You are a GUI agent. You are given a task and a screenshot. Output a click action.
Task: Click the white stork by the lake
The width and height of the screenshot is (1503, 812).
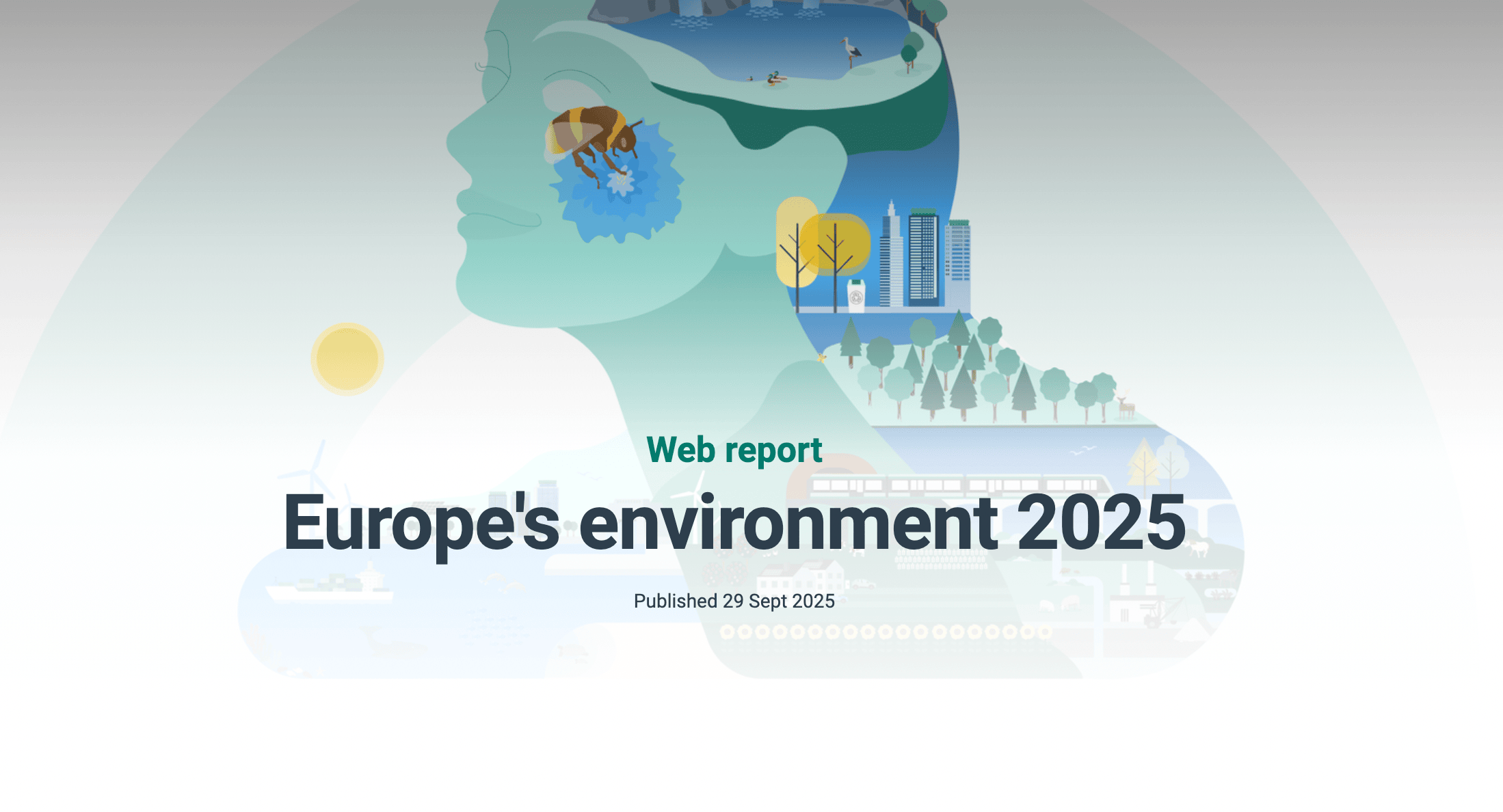point(851,51)
